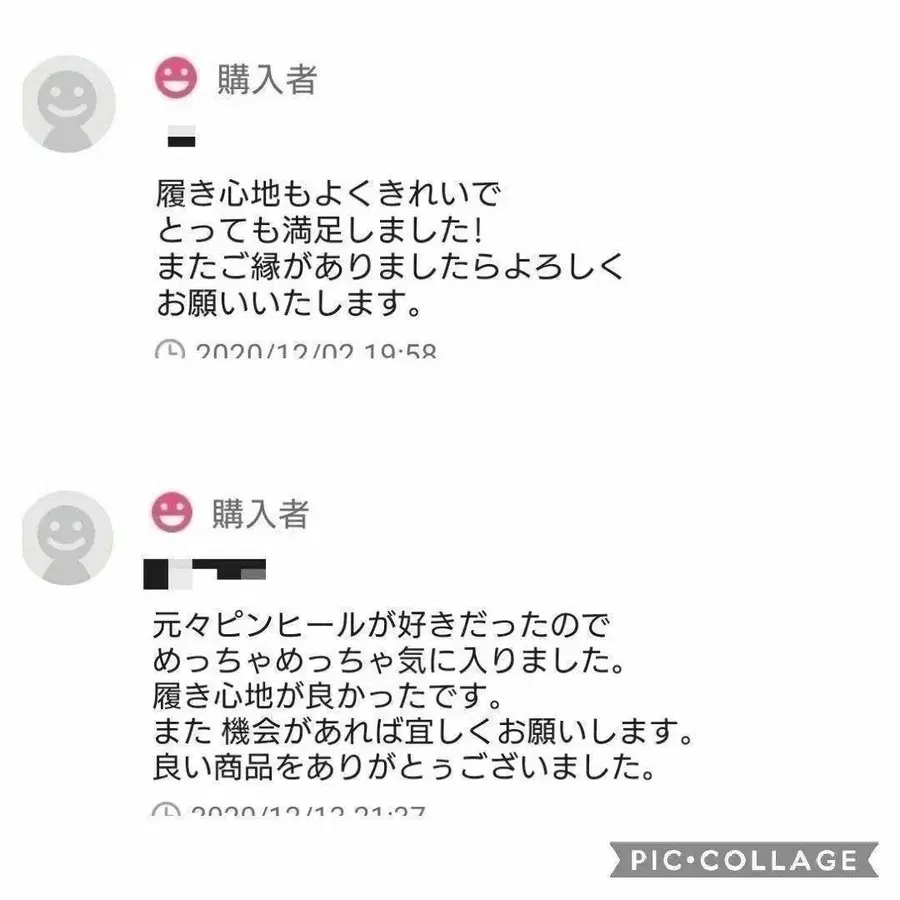Click the text とっても満足しました!
This screenshot has width=900, height=900.
(x=320, y=230)
